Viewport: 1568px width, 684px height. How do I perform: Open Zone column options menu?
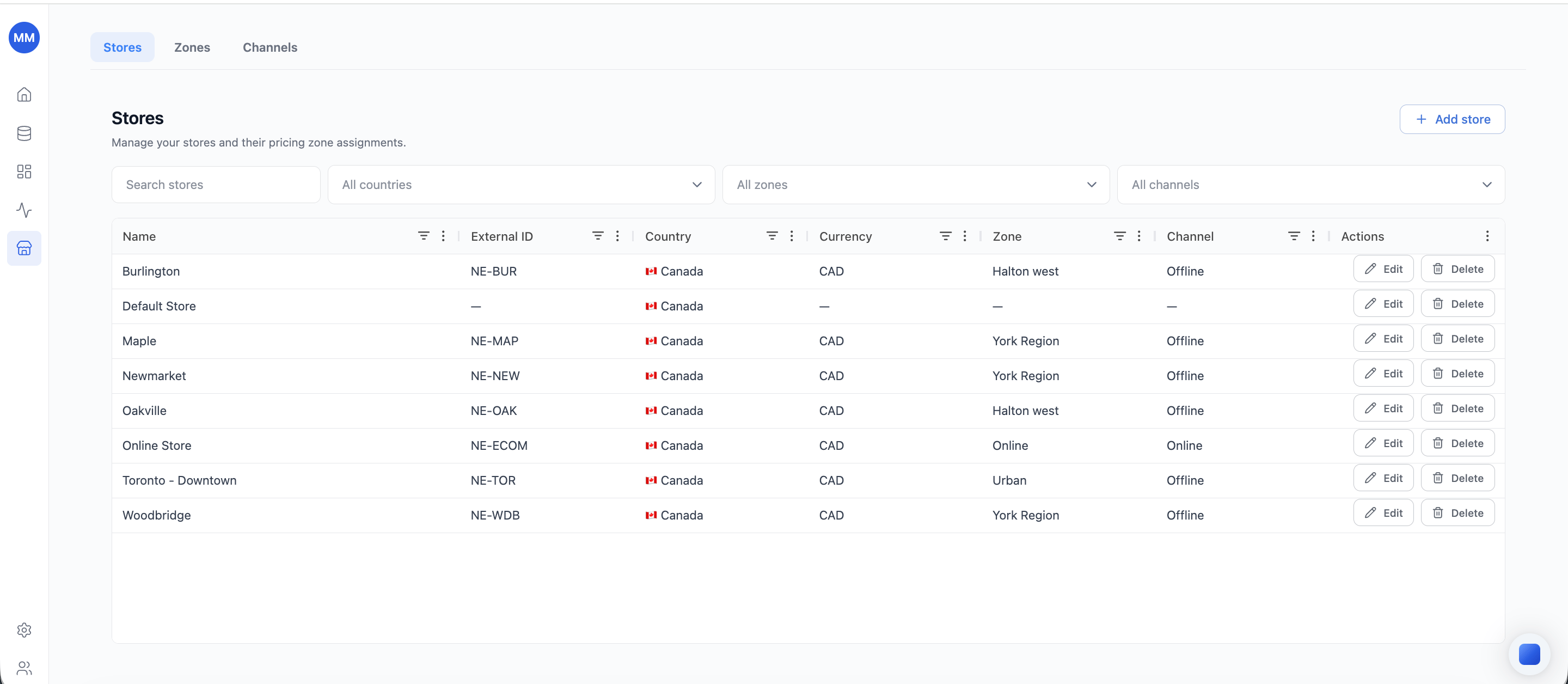[x=1139, y=236]
